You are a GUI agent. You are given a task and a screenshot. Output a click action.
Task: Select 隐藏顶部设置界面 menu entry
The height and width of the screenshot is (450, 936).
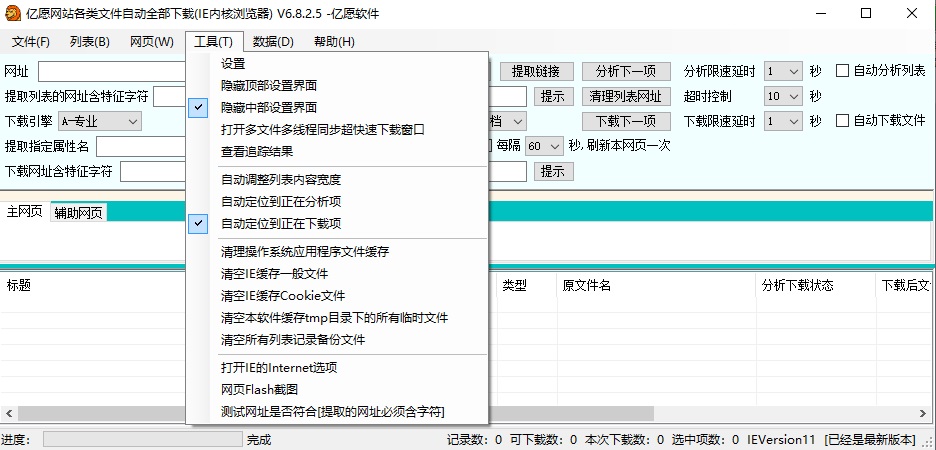(x=337, y=86)
